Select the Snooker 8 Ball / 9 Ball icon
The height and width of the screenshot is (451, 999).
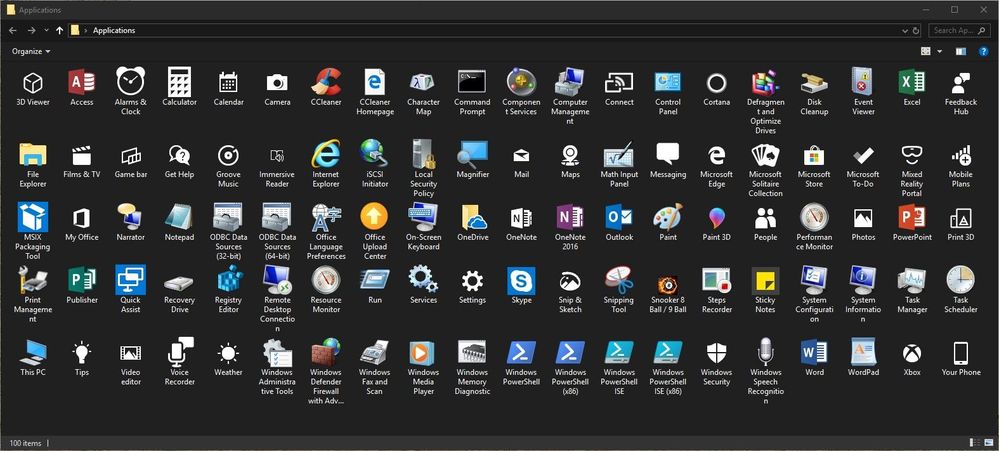(x=668, y=284)
